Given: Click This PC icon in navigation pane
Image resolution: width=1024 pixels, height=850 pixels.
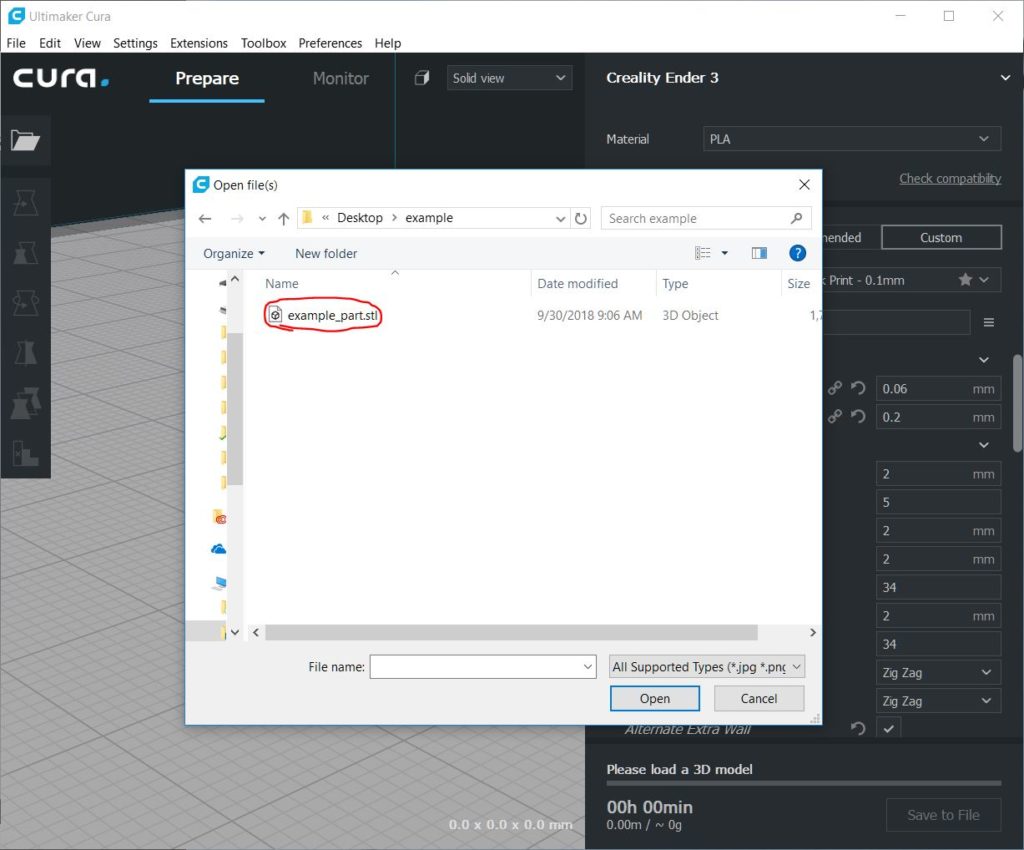Looking at the screenshot, I should 219,582.
